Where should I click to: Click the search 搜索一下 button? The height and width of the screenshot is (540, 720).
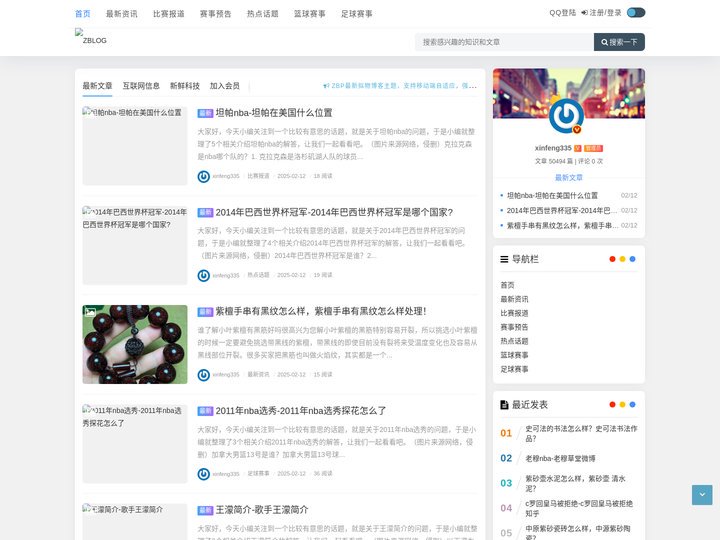619,42
